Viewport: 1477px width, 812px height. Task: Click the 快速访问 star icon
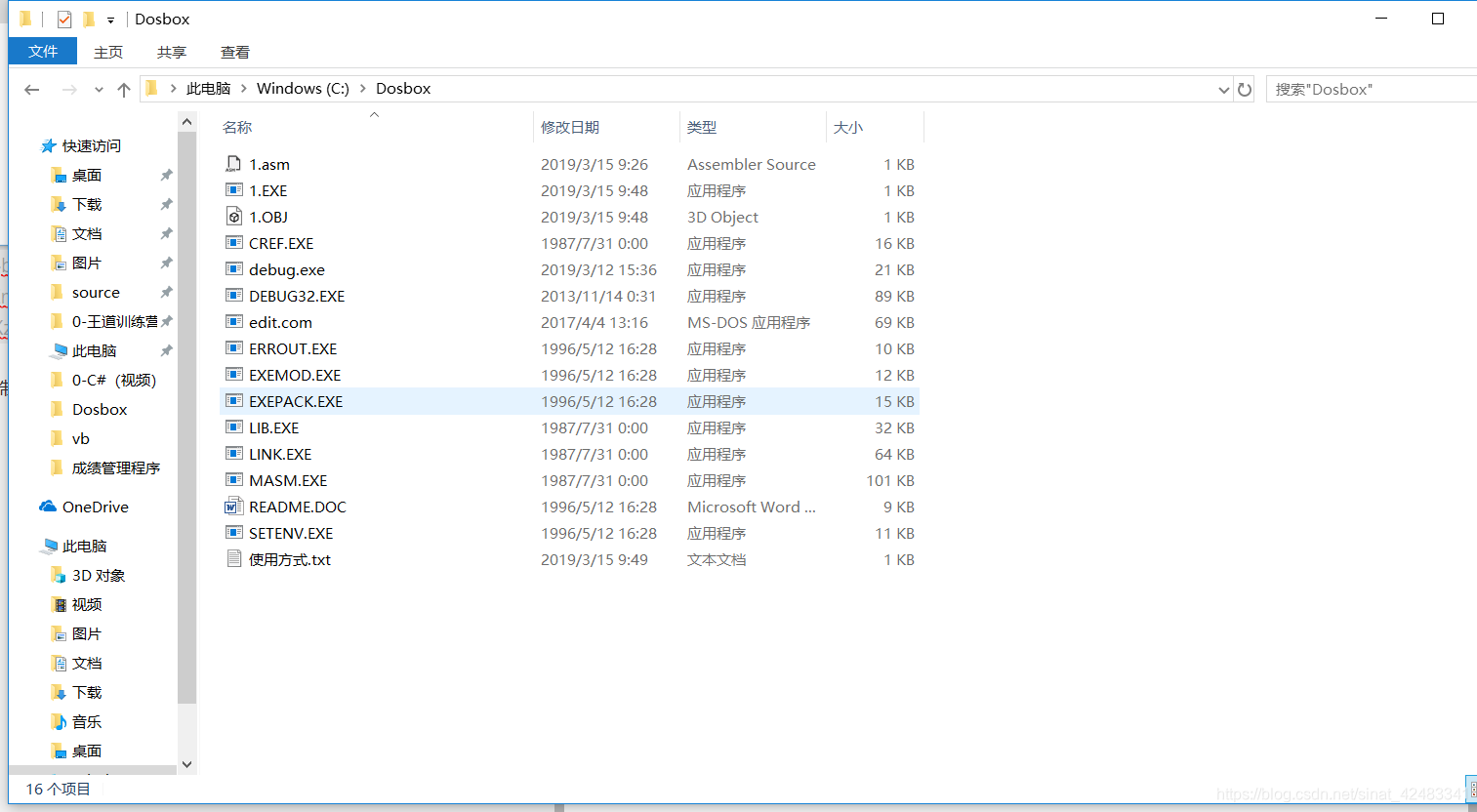(48, 145)
